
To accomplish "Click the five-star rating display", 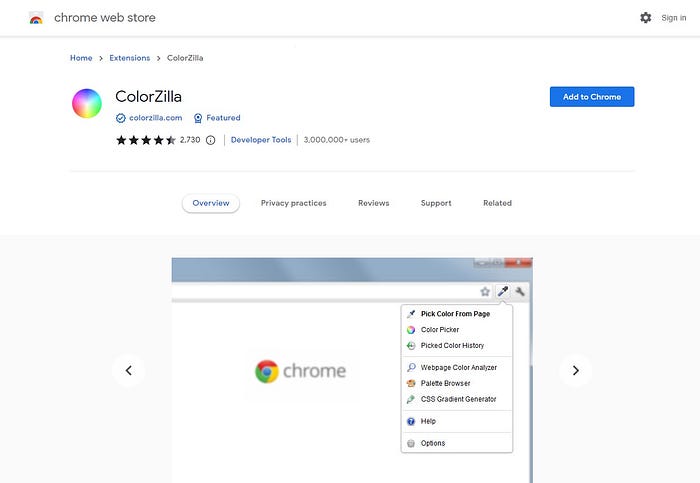I will click(x=146, y=140).
